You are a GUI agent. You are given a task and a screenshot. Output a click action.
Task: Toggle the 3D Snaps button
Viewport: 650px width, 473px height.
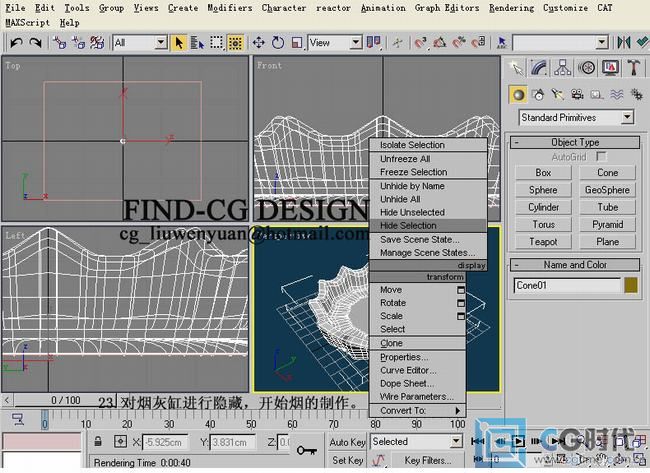point(420,43)
